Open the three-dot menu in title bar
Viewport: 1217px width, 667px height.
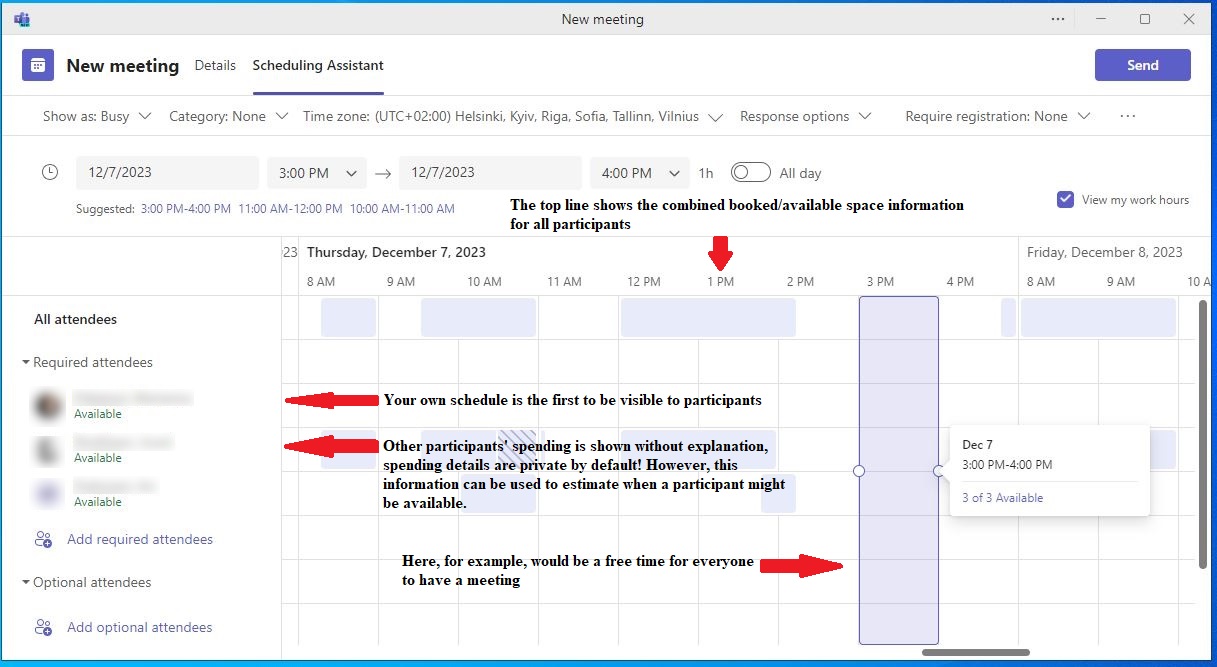[x=1058, y=19]
